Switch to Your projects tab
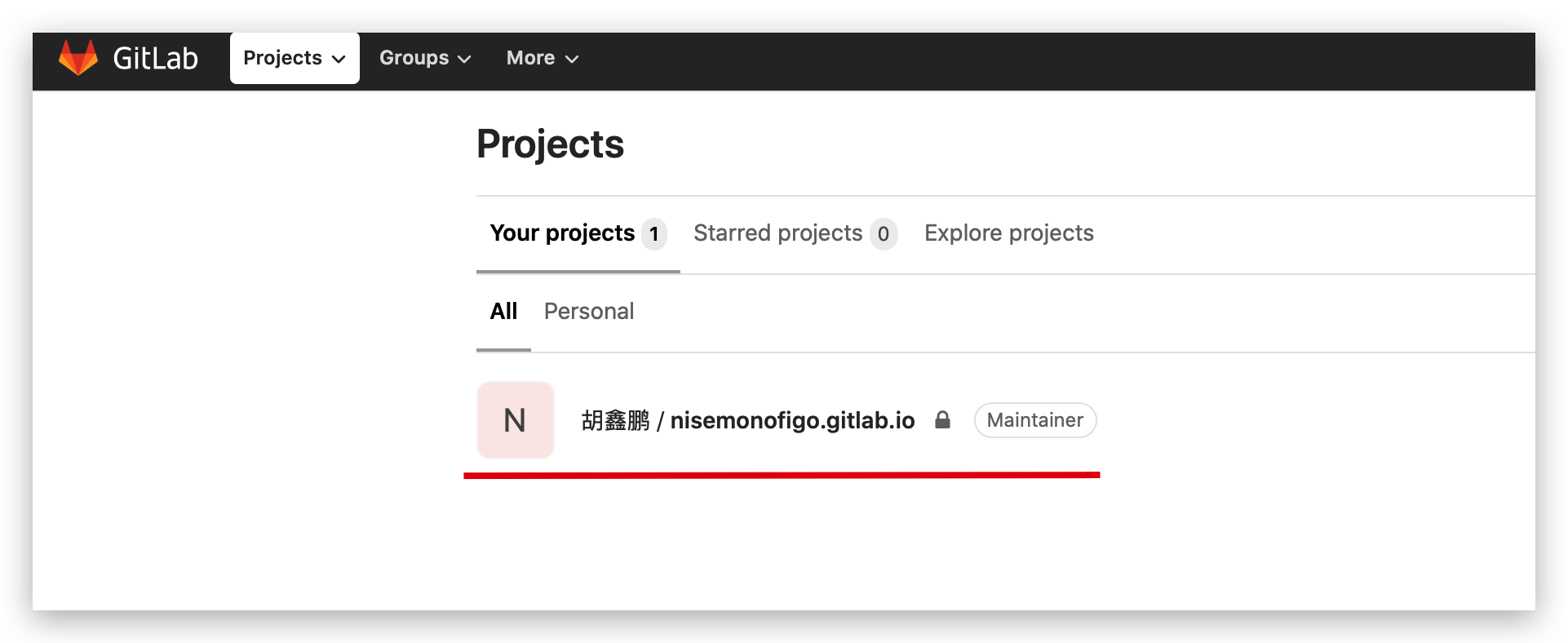 pos(578,233)
